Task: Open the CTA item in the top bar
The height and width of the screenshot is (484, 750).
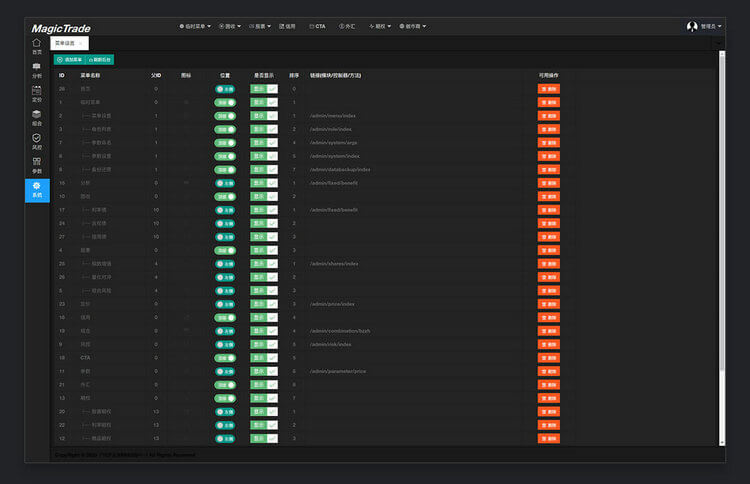Action: click(318, 26)
